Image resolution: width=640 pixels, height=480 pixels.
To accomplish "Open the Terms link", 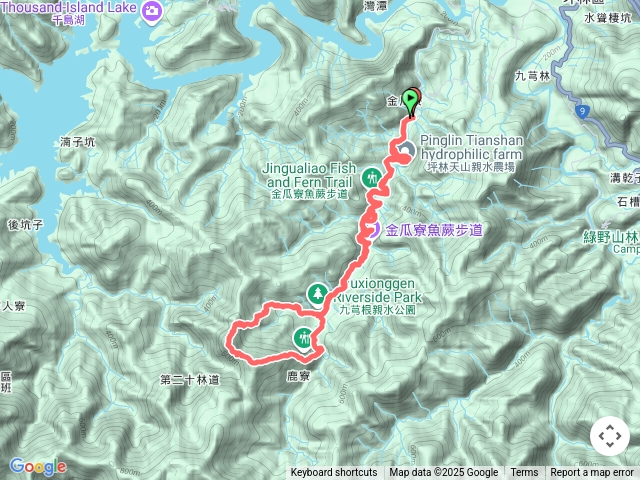I will coord(524,473).
